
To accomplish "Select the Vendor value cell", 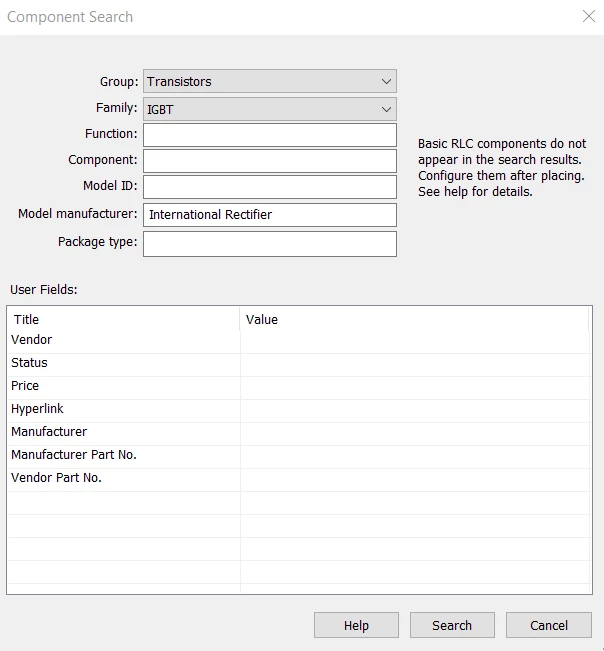I will 415,342.
